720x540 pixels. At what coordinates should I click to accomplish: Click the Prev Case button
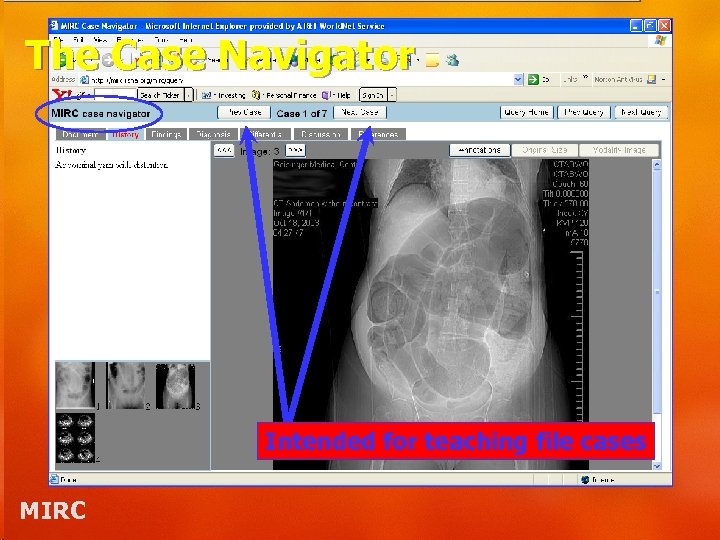[x=244, y=112]
